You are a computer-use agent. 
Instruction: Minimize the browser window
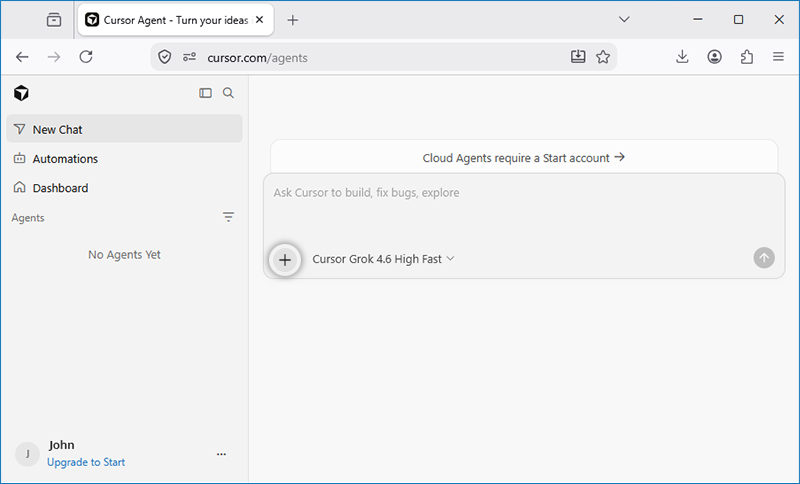[698, 19]
